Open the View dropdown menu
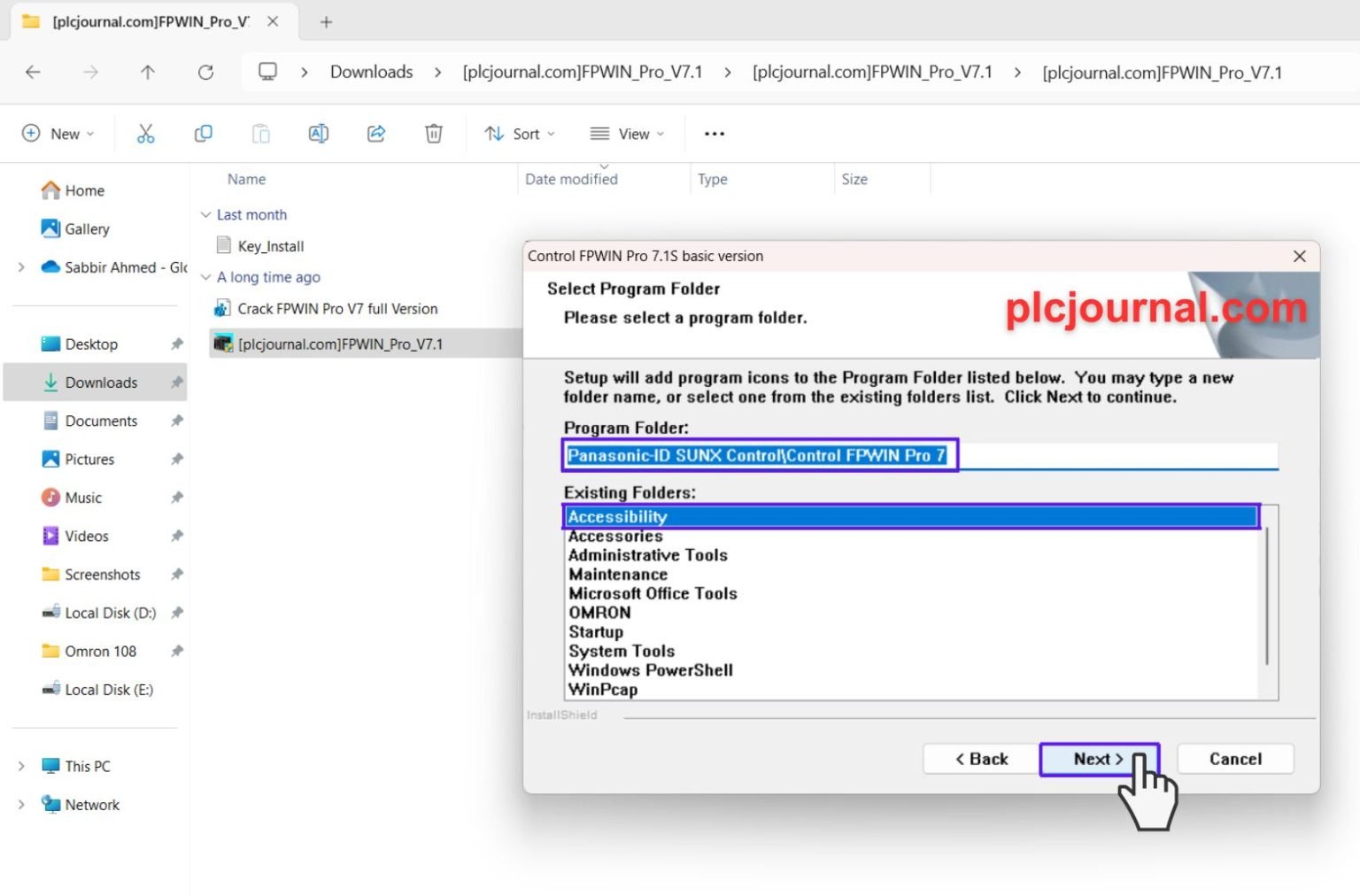Viewport: 1360px width, 896px height. tap(627, 133)
